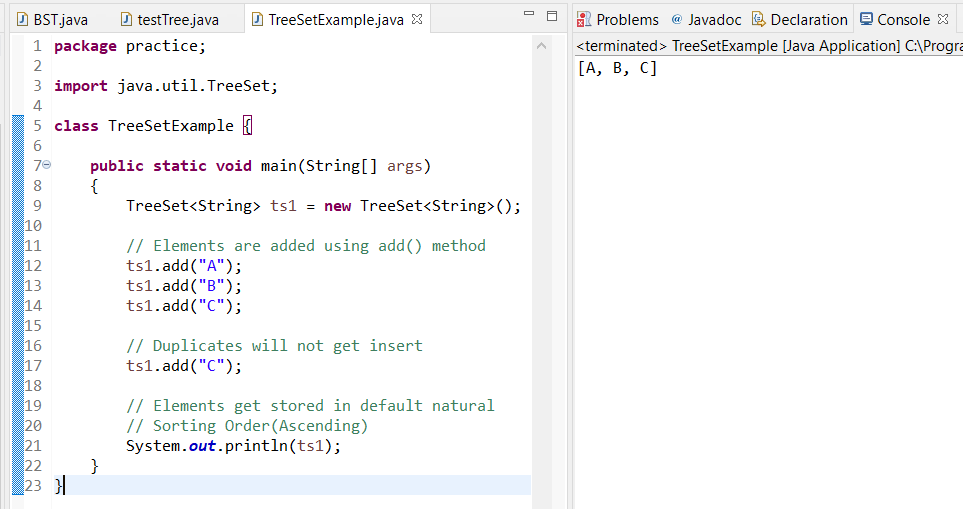Click the Sorting Order(Ascending) comment
Image resolution: width=963 pixels, height=509 pixels.
click(247, 425)
